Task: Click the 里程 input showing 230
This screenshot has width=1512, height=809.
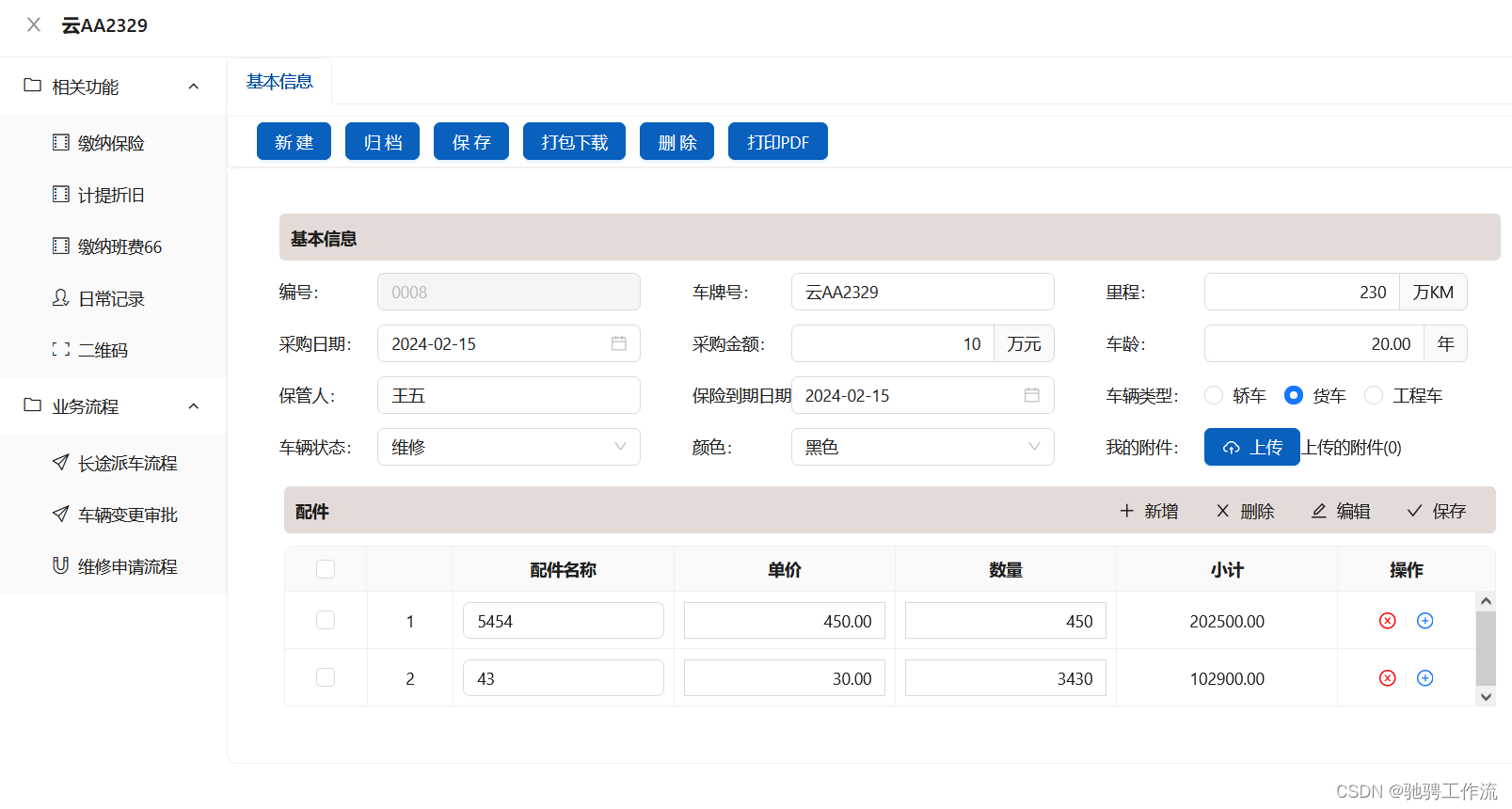Action: point(1302,292)
